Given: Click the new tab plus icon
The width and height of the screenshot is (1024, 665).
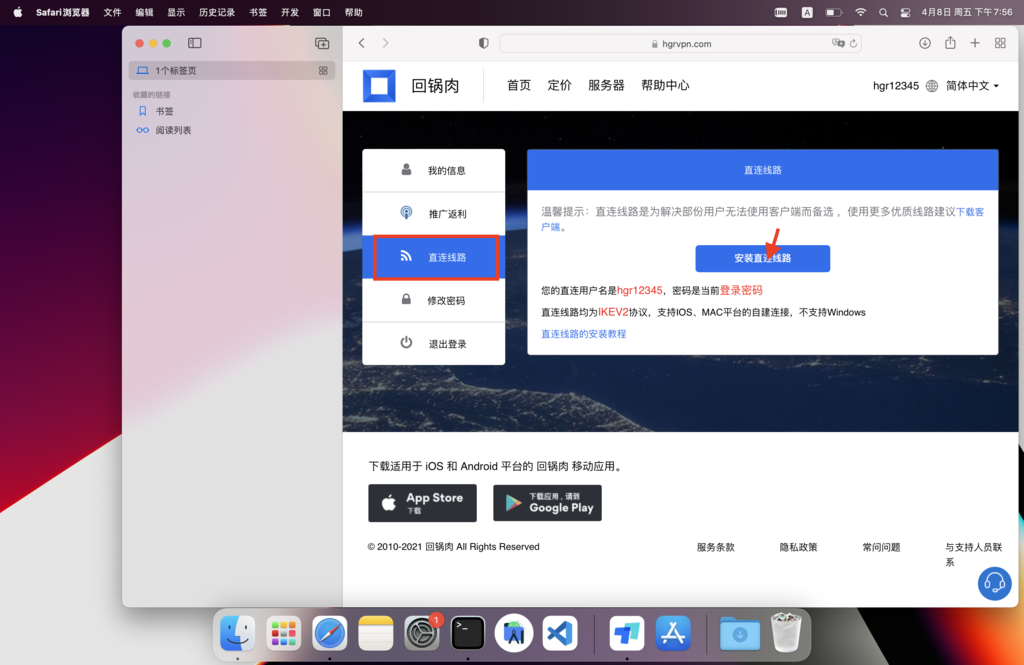Looking at the screenshot, I should tap(975, 43).
